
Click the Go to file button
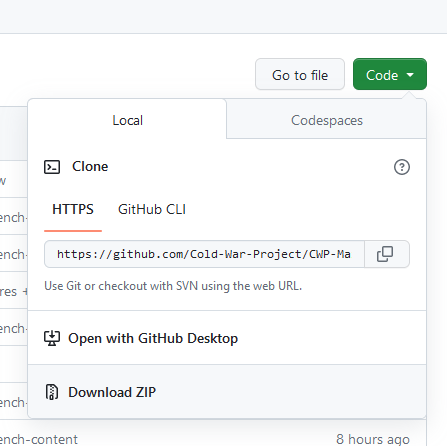click(300, 74)
